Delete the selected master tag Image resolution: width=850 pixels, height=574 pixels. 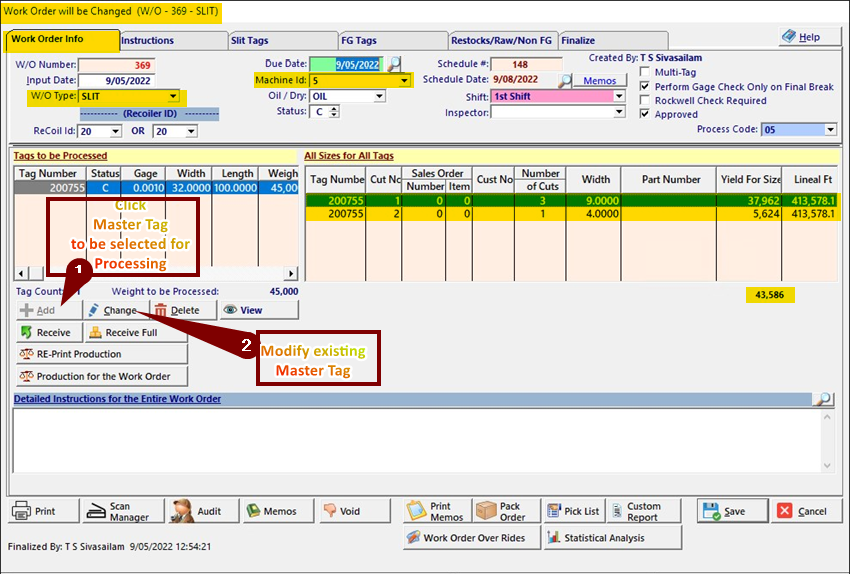tap(178, 310)
